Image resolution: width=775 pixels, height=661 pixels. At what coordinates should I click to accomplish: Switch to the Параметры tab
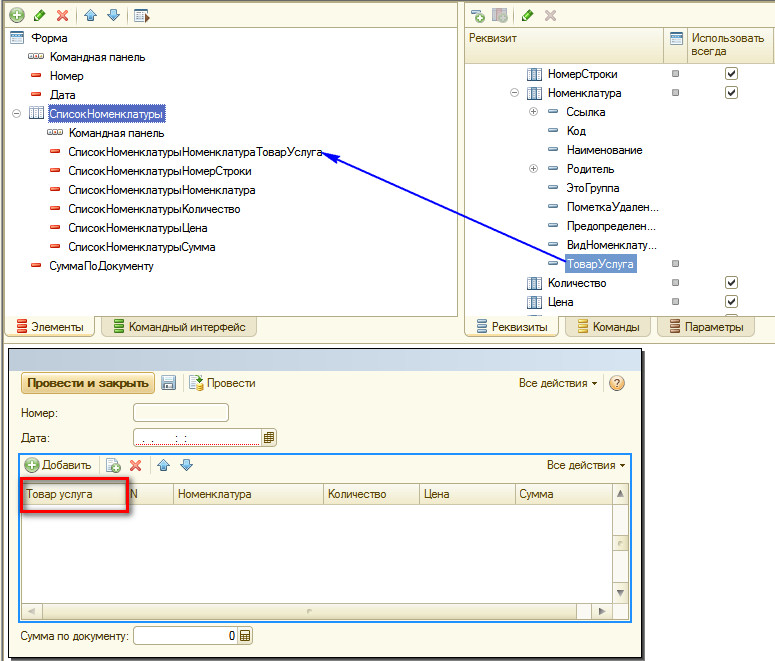pos(706,327)
